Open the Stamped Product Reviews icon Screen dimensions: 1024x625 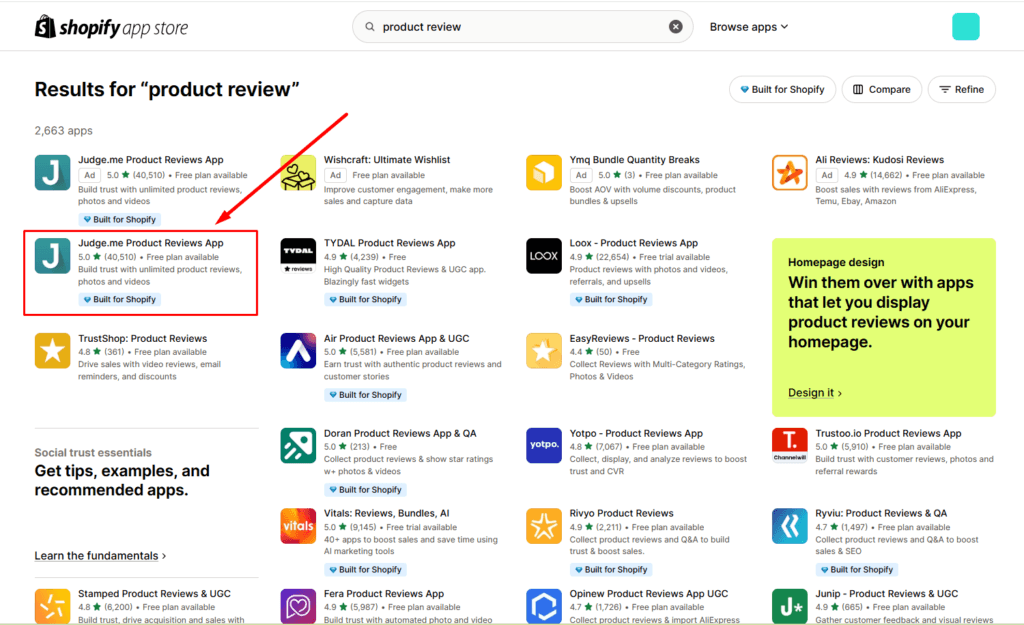click(x=52, y=606)
